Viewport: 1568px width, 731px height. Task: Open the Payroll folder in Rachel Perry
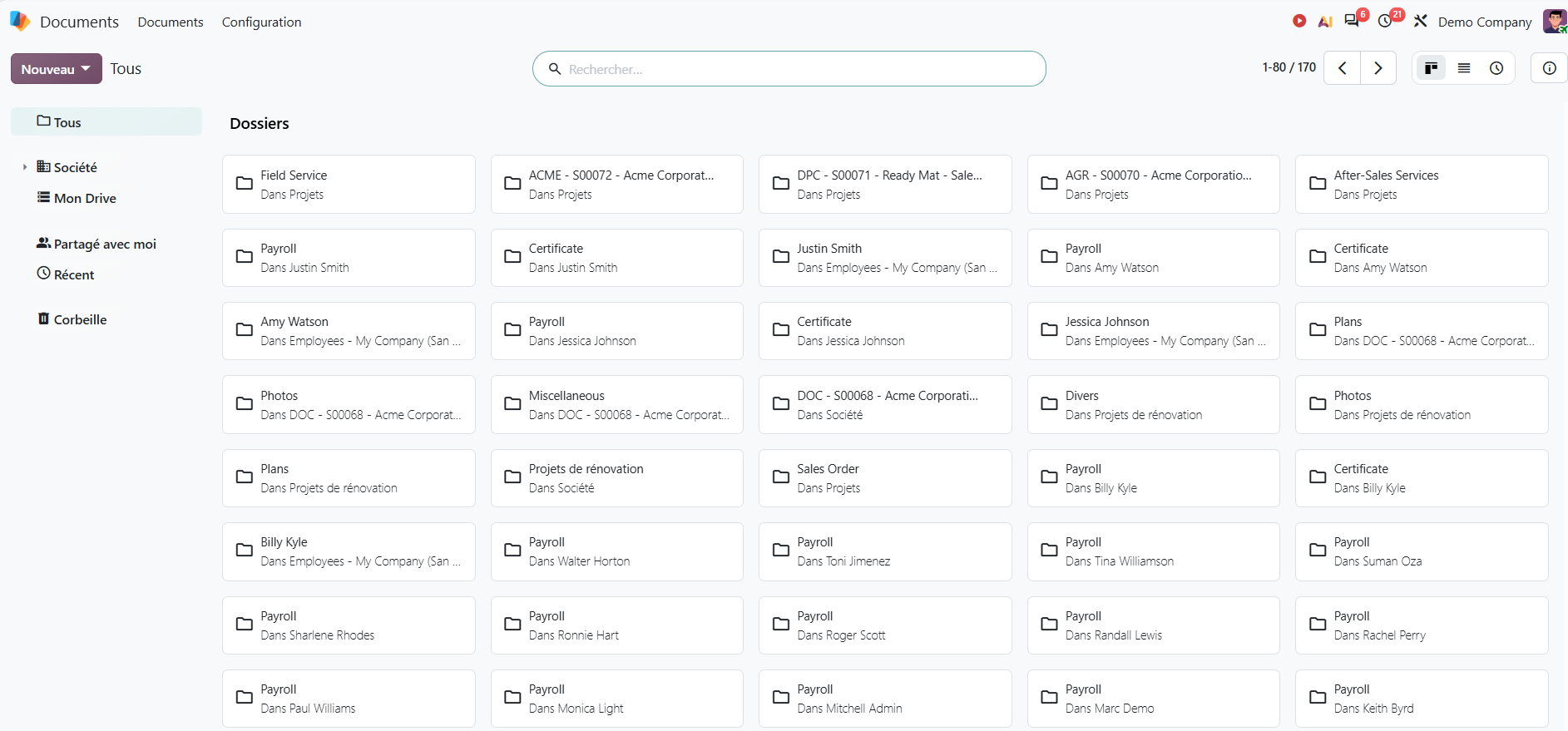click(x=1422, y=625)
